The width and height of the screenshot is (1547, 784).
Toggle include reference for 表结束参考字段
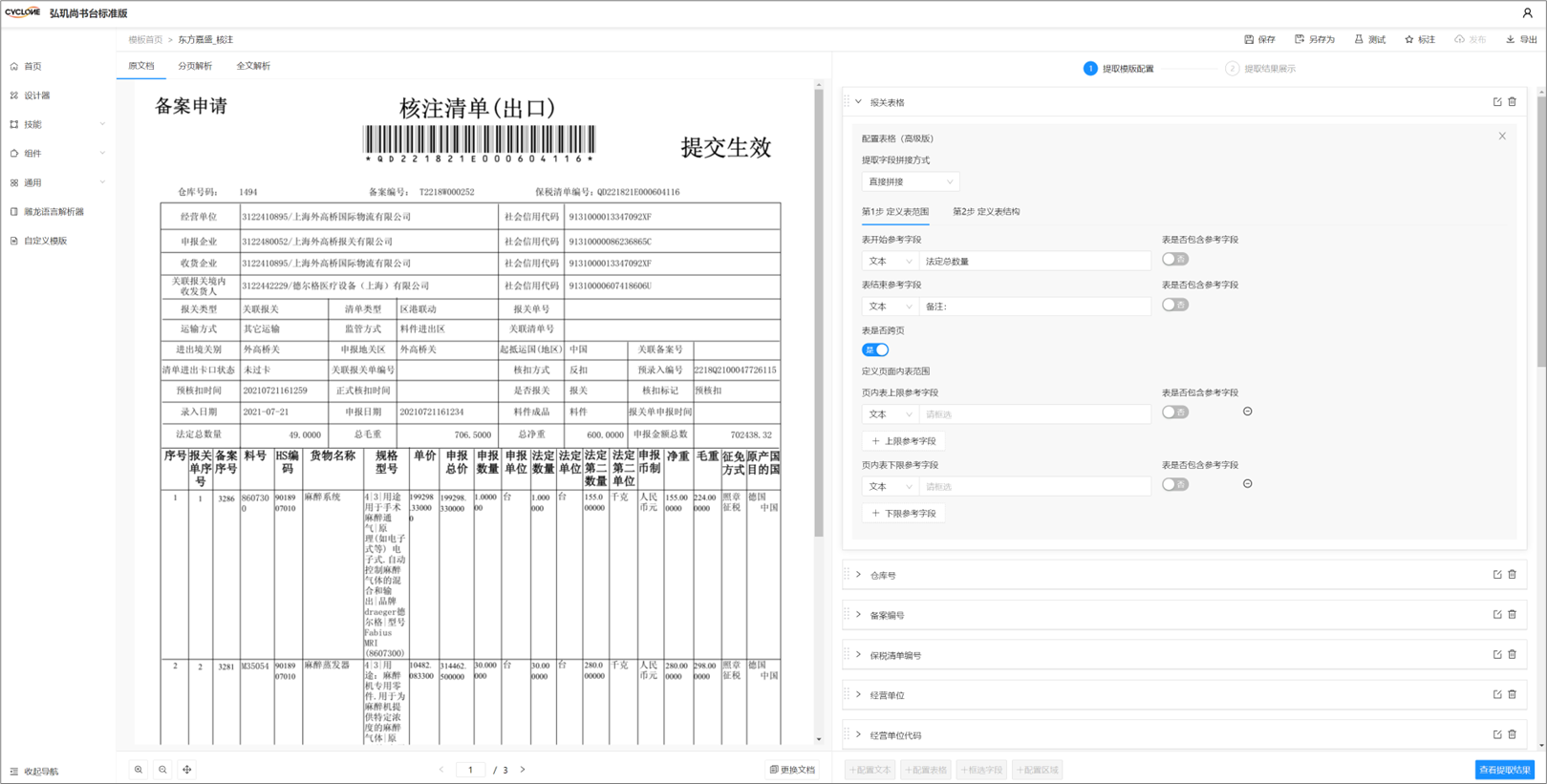click(x=1175, y=305)
